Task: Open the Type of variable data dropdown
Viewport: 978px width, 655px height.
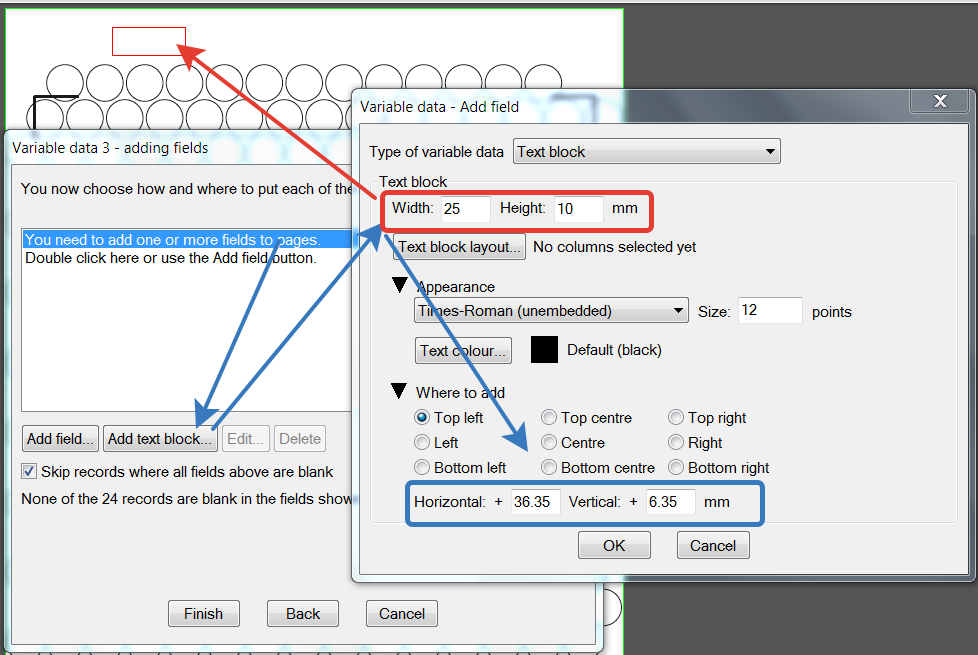Action: (646, 152)
